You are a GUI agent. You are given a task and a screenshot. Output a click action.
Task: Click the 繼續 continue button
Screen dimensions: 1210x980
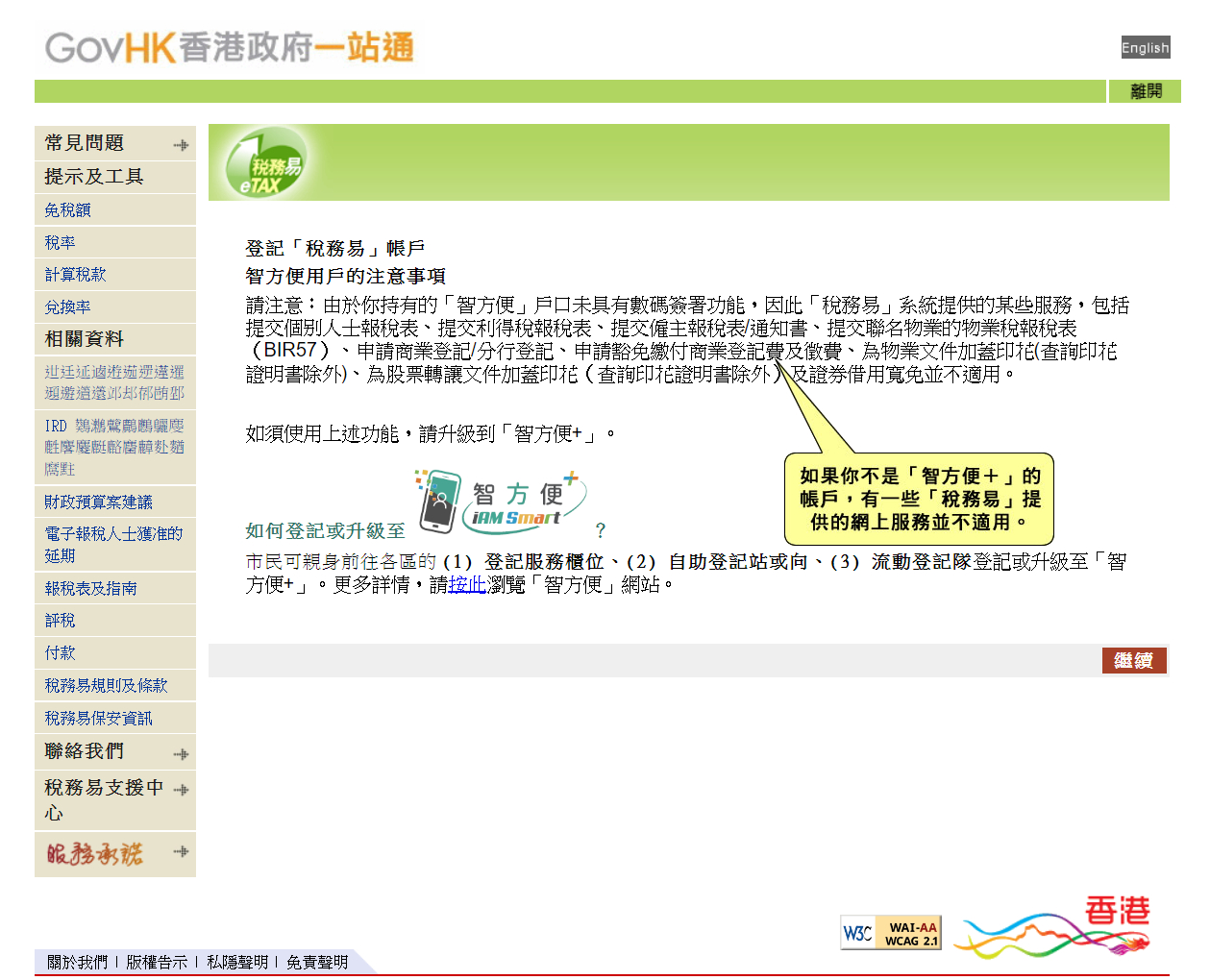coord(1134,660)
